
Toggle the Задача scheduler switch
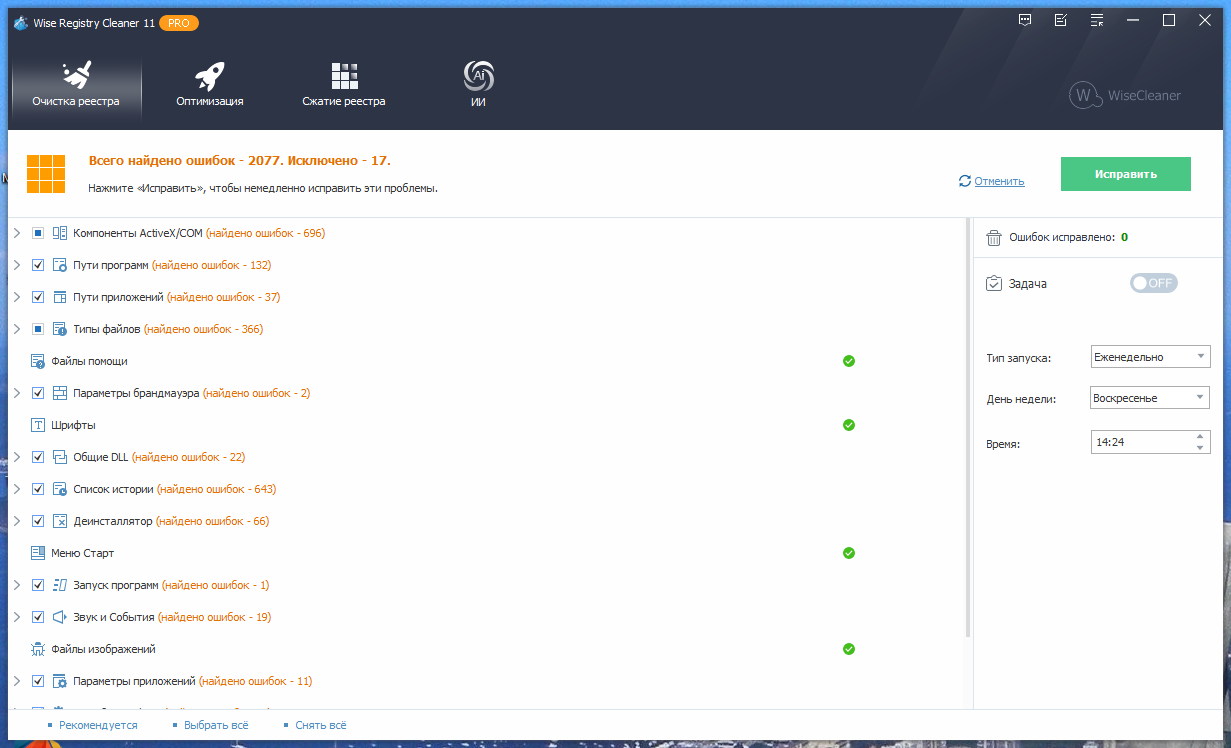point(1154,283)
